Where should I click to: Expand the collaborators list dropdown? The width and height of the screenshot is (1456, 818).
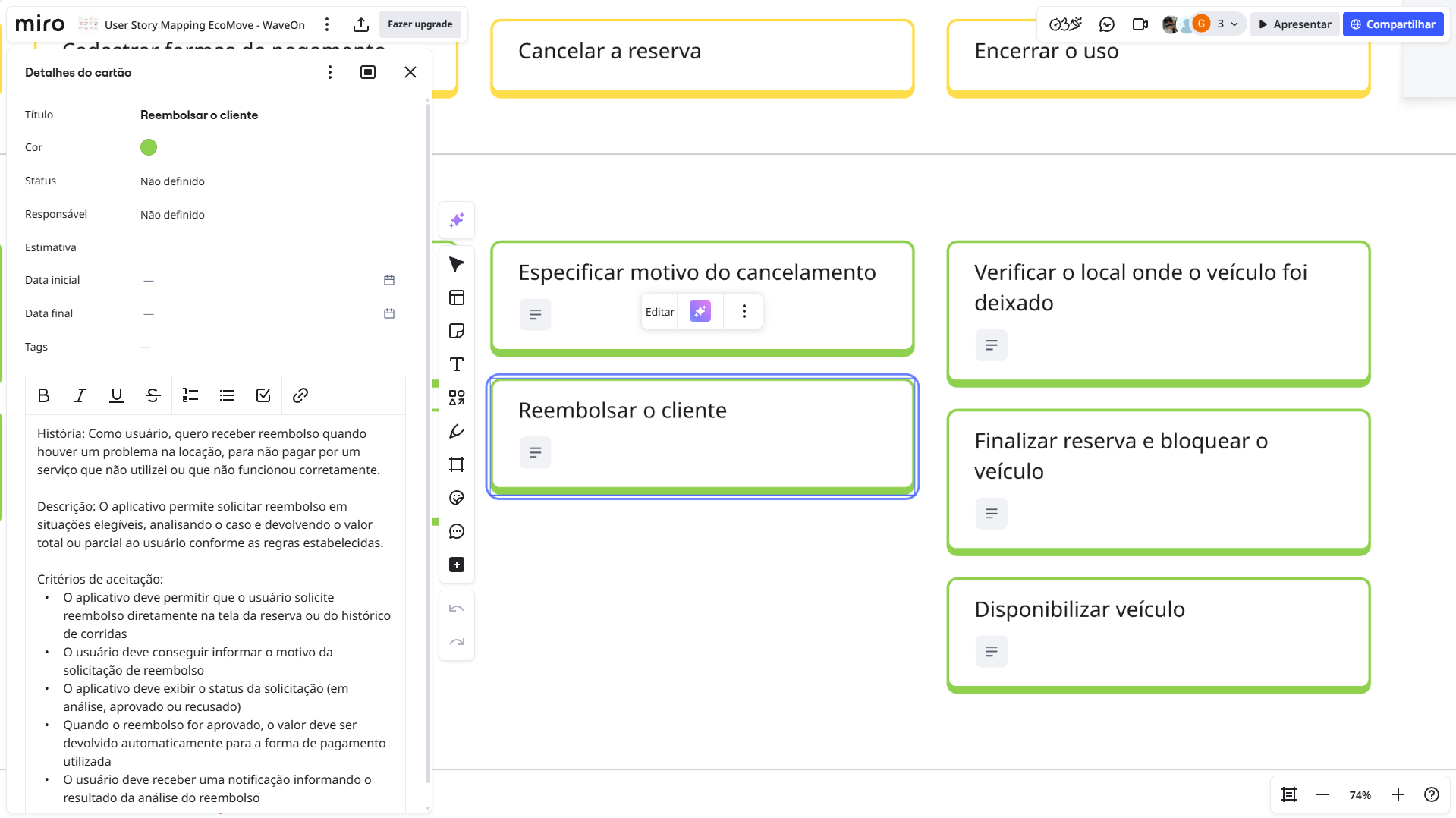click(x=1234, y=24)
